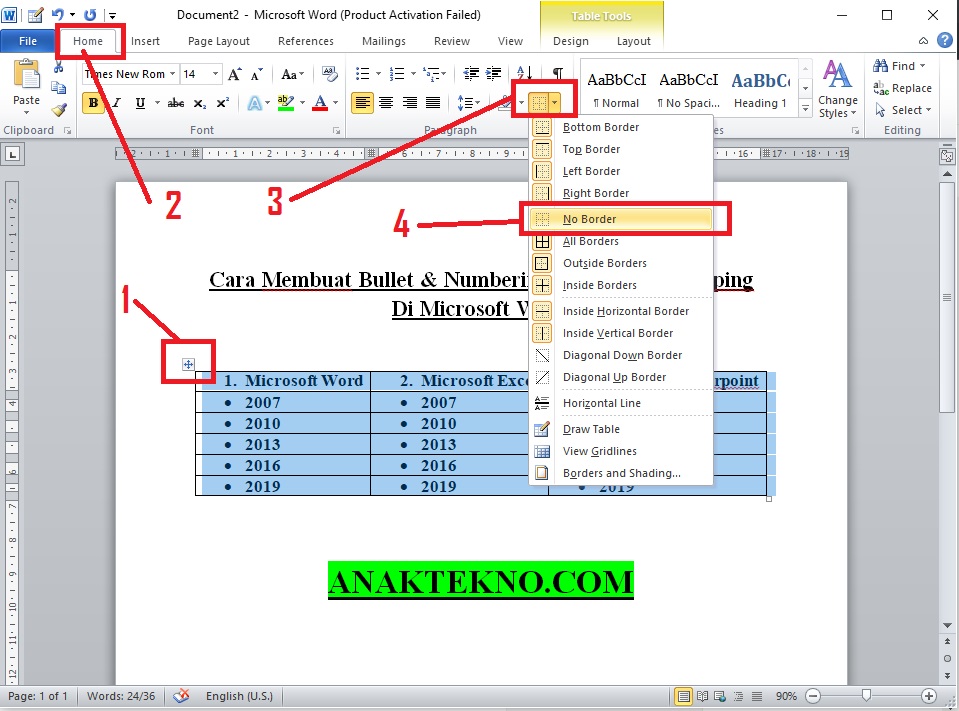This screenshot has height=711, width=959.
Task: Adjust the zoom slider handle
Action: [866, 696]
